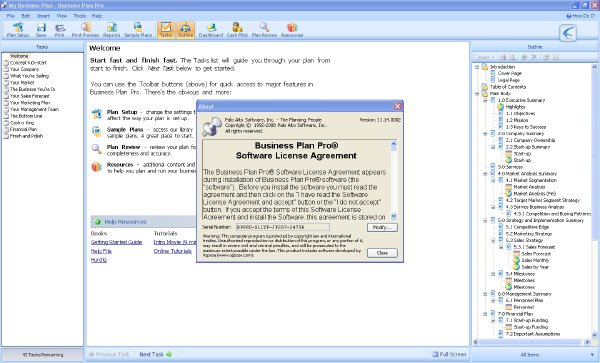The image size is (600, 363).
Task: Check off the Your Market task
Action: pos(6,83)
